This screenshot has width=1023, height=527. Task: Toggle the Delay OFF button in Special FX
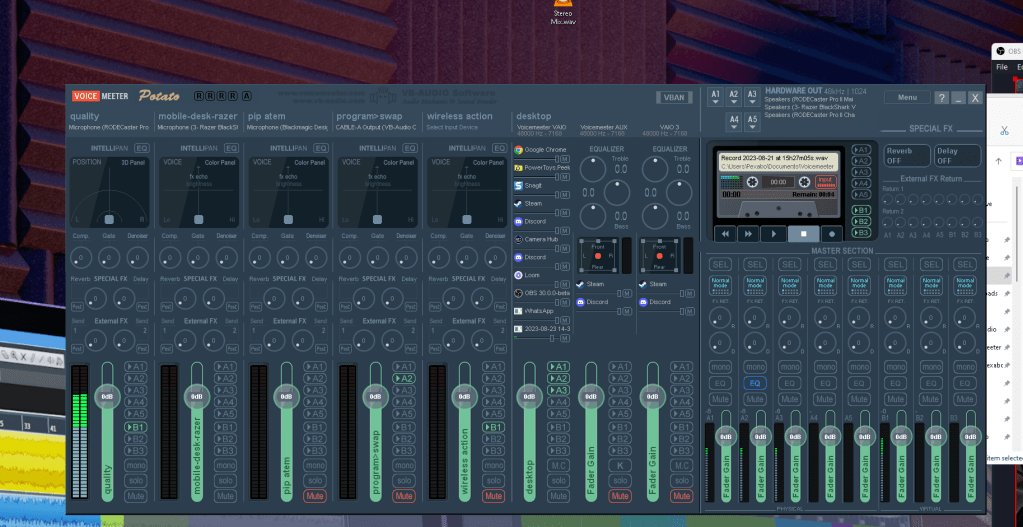tap(957, 156)
